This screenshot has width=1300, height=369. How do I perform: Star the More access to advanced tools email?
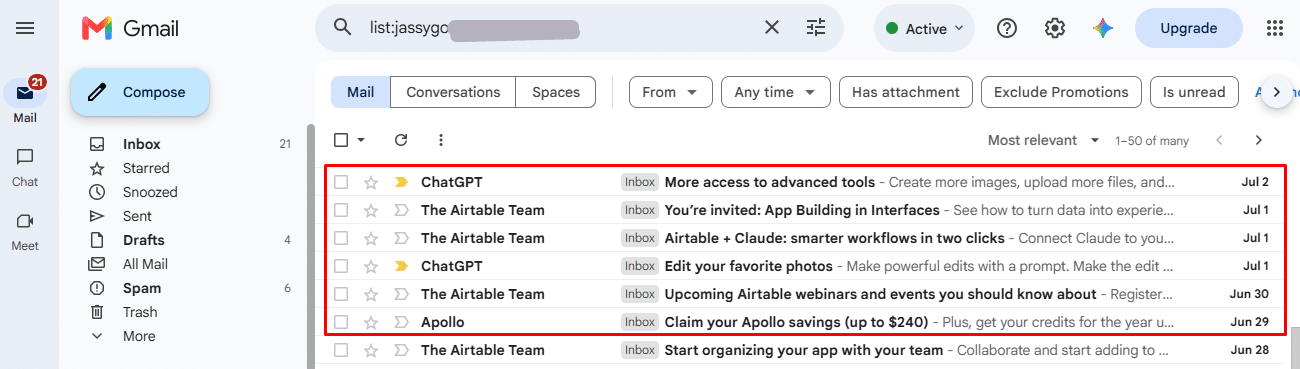pyautogui.click(x=371, y=182)
